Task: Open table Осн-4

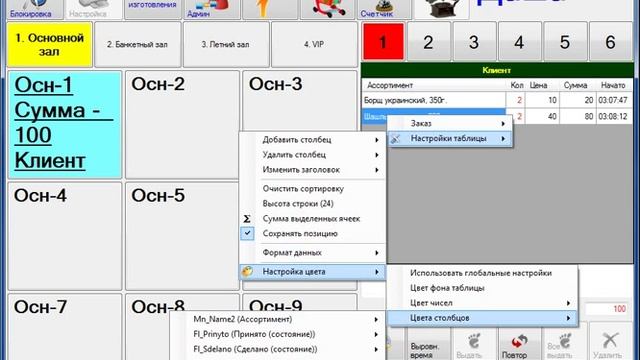Action: [x=65, y=236]
